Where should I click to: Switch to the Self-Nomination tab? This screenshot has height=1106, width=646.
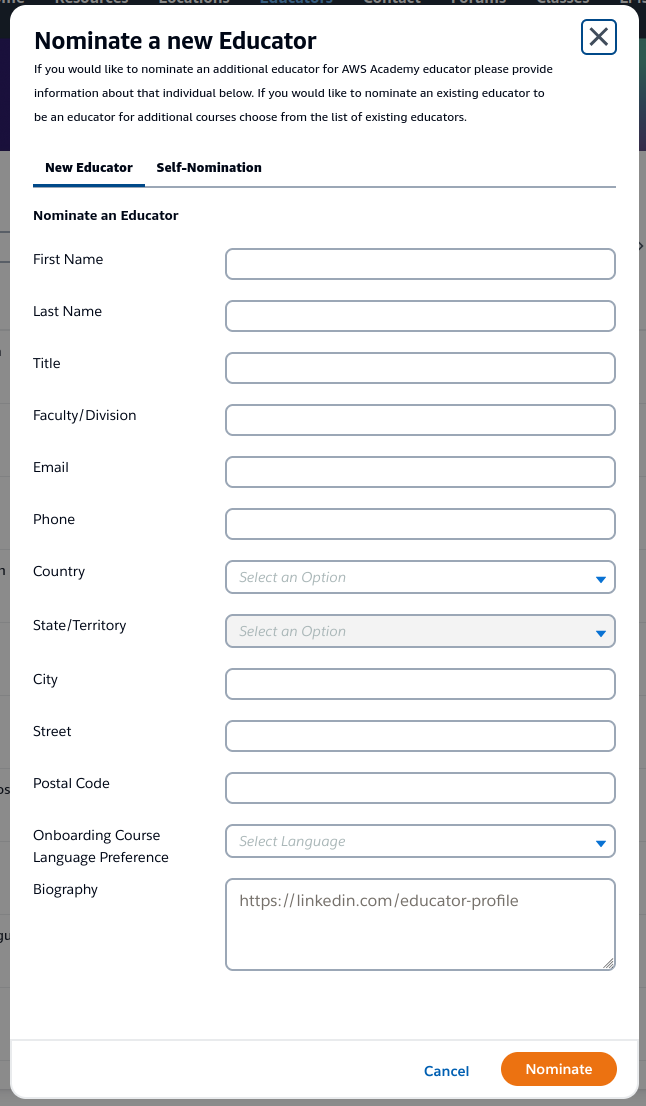[209, 168]
